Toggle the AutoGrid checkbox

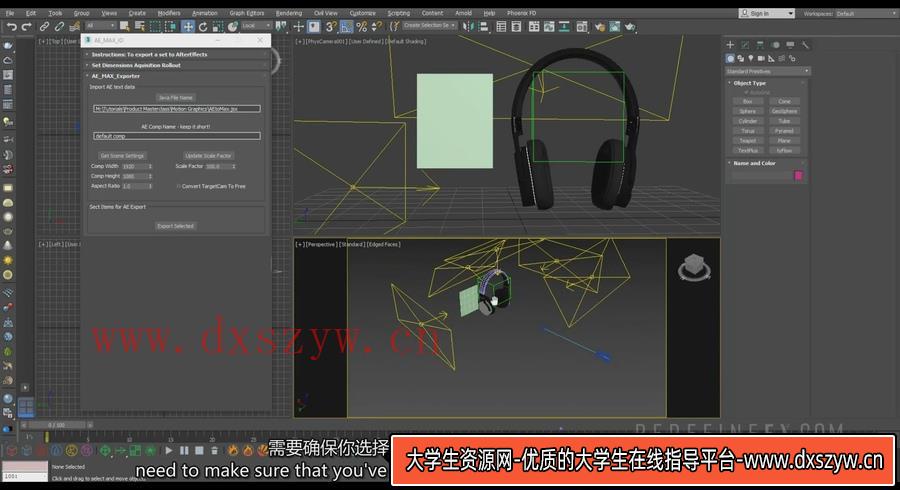pos(746,92)
